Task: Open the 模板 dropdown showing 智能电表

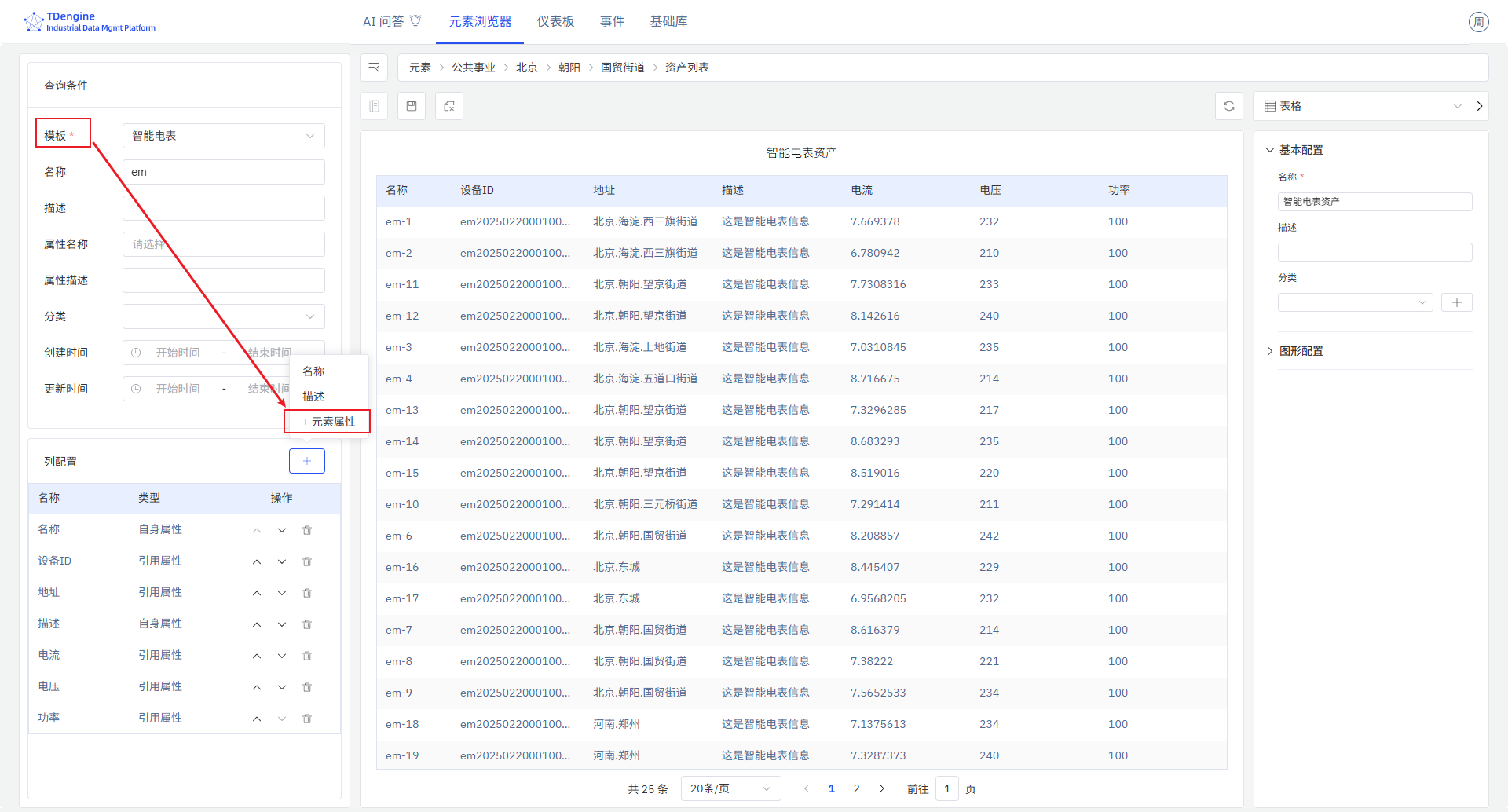Action: 223,135
